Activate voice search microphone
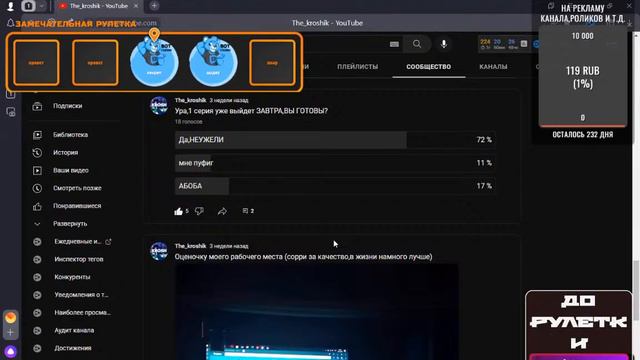This screenshot has width=640, height=360. (x=444, y=44)
